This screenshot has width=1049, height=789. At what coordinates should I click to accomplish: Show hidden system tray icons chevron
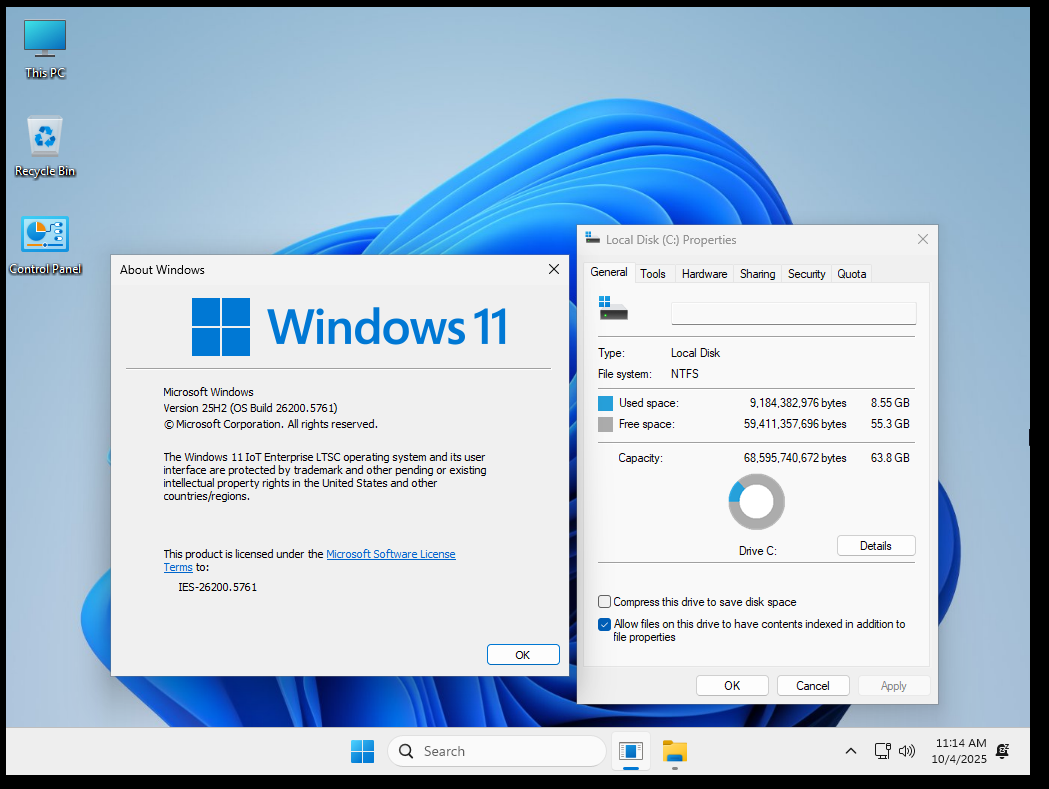pos(850,751)
